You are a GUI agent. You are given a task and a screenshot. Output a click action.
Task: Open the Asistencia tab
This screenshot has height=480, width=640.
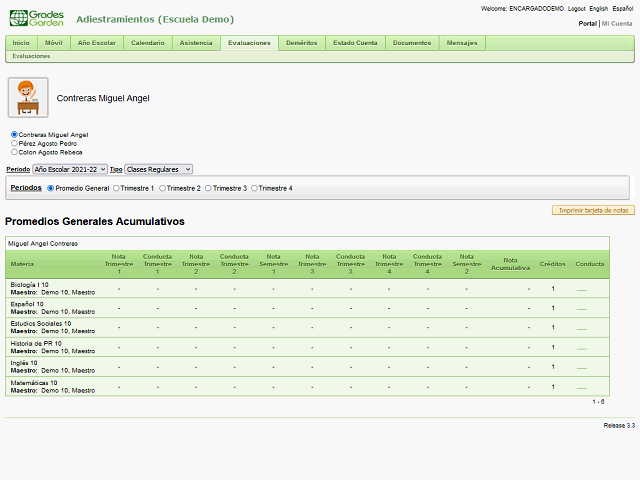tap(196, 43)
